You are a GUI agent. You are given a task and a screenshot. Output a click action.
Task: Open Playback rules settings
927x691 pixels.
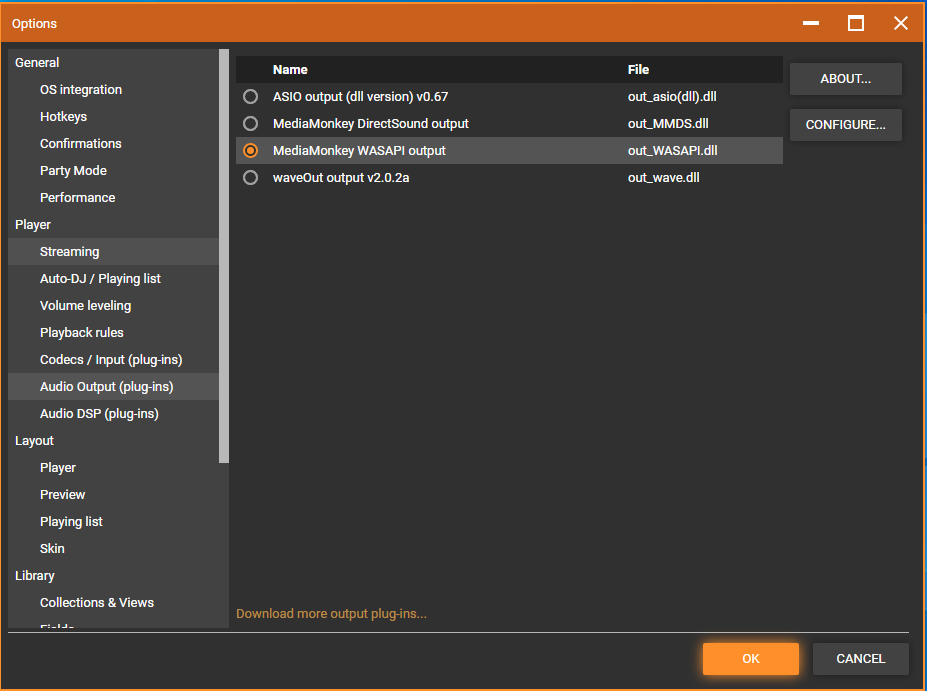pyautogui.click(x=114, y=333)
